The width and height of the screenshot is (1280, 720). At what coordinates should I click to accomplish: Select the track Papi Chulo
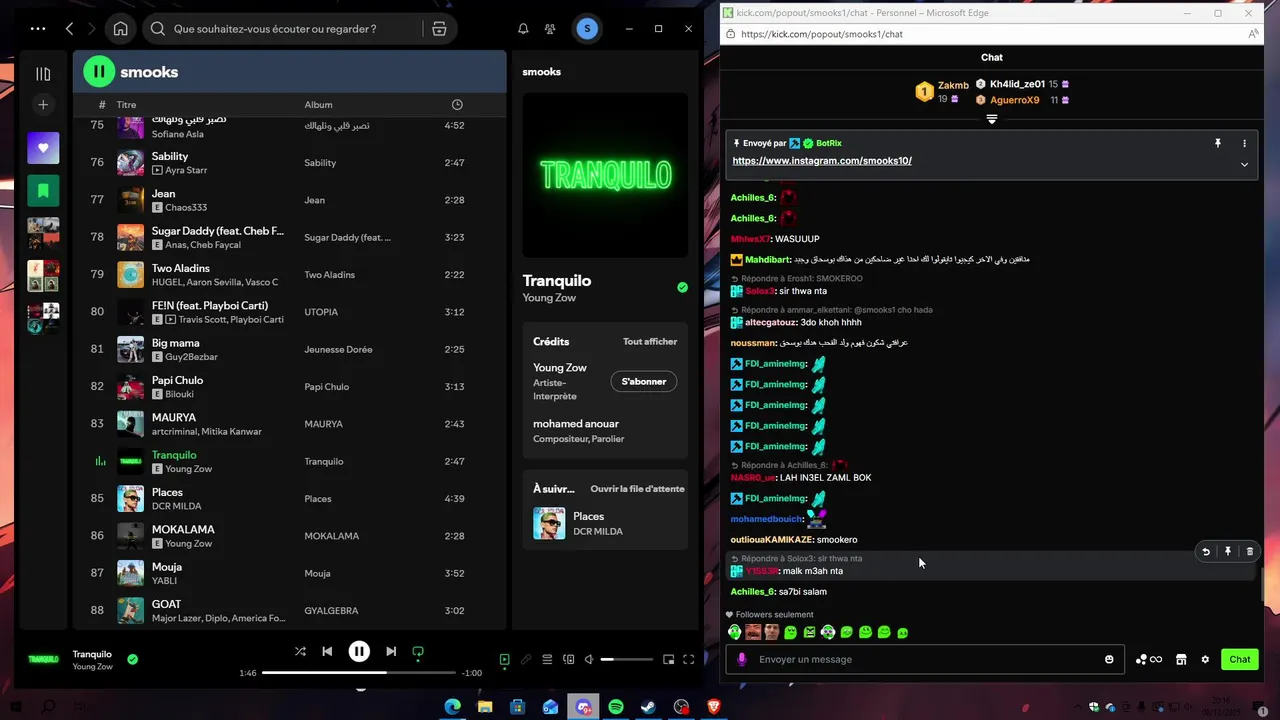click(289, 386)
